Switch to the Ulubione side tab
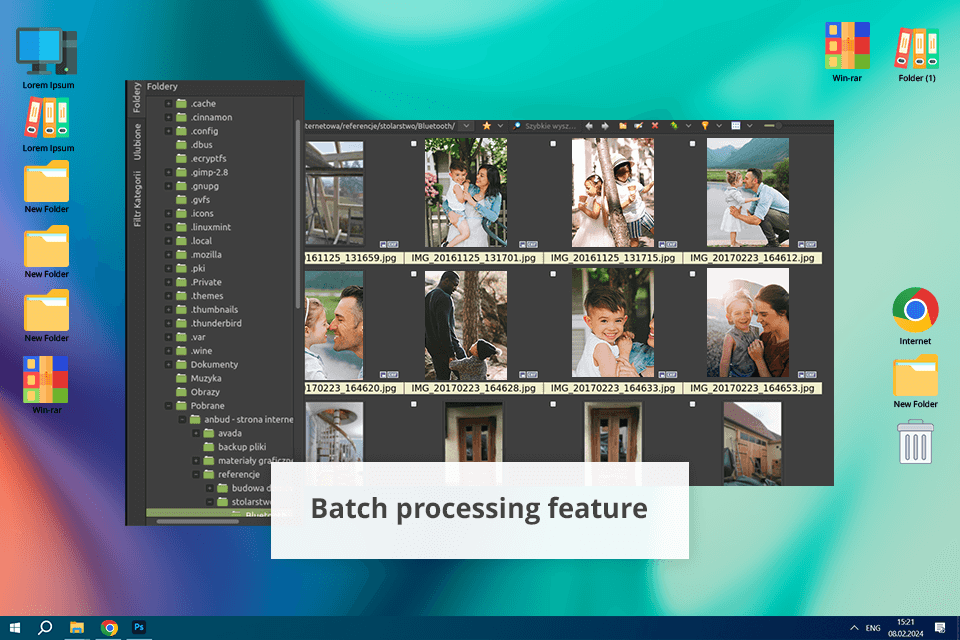Image resolution: width=960 pixels, height=640 pixels. [x=137, y=141]
